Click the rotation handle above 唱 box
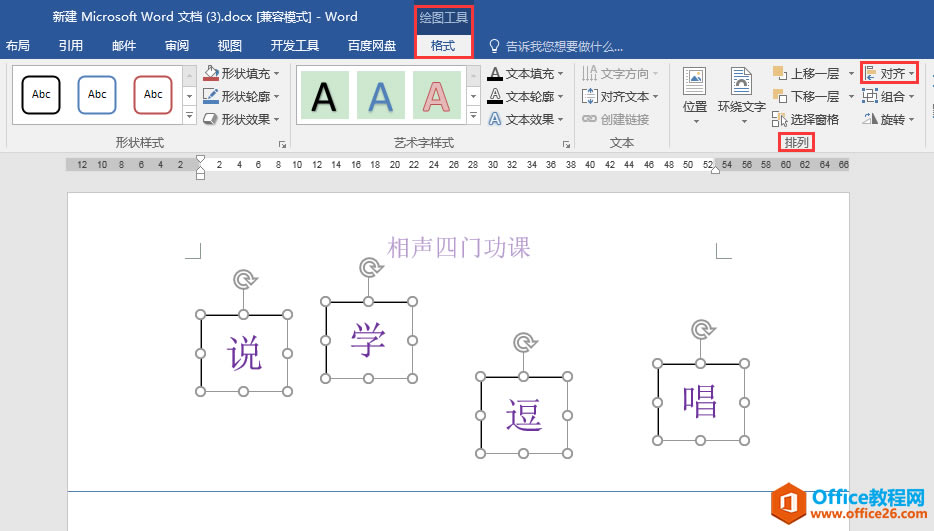The height and width of the screenshot is (531, 934). click(703, 330)
